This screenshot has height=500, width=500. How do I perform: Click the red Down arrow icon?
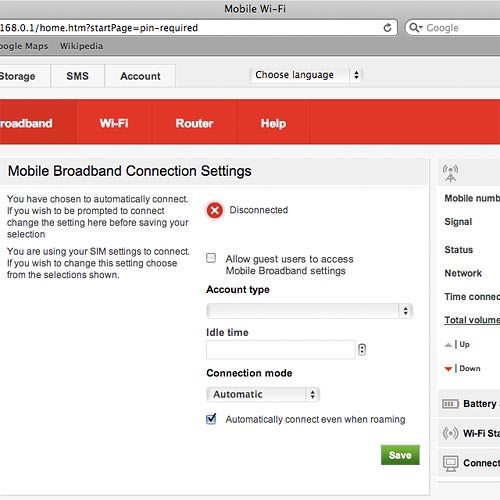(x=448, y=369)
